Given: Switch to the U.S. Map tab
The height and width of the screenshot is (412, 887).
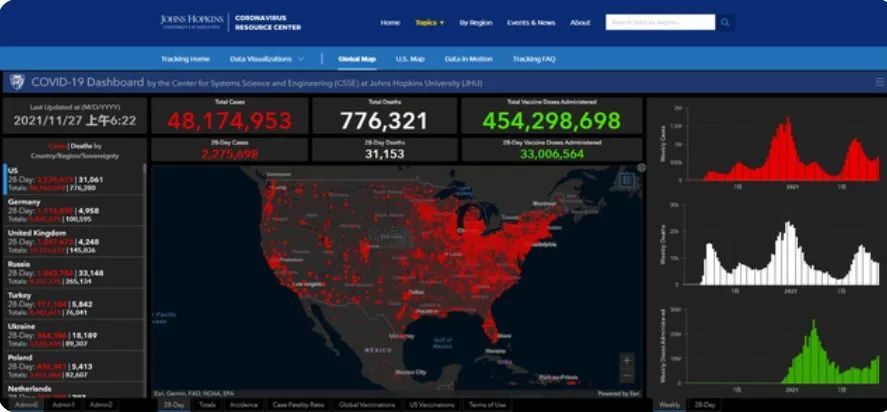Looking at the screenshot, I should [x=410, y=59].
